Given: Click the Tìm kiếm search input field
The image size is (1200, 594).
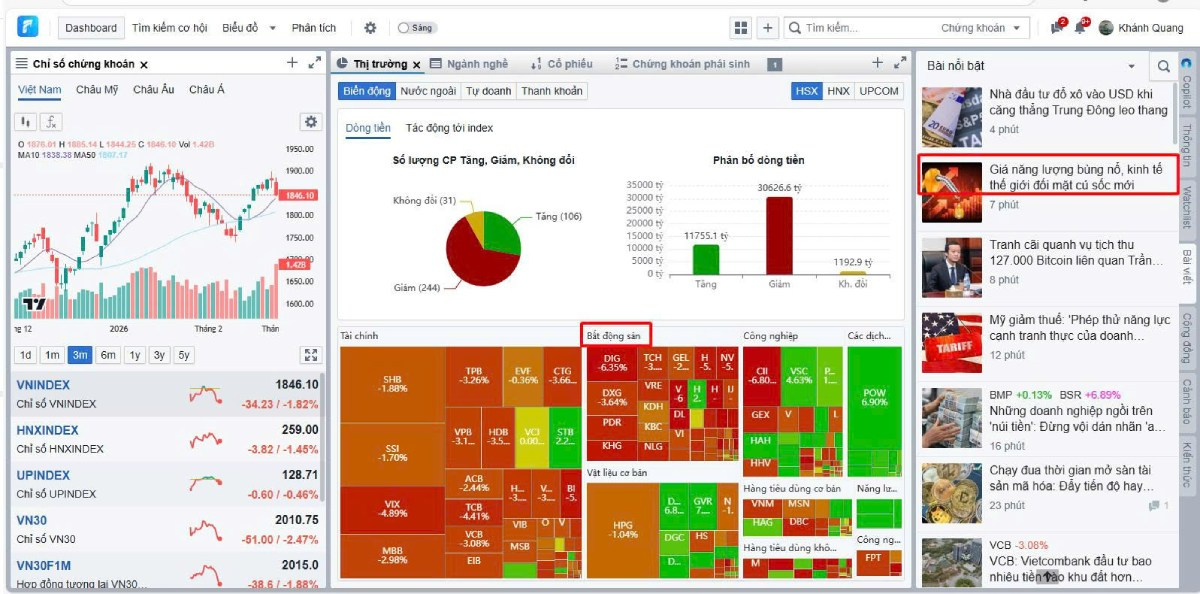Looking at the screenshot, I should (x=865, y=28).
